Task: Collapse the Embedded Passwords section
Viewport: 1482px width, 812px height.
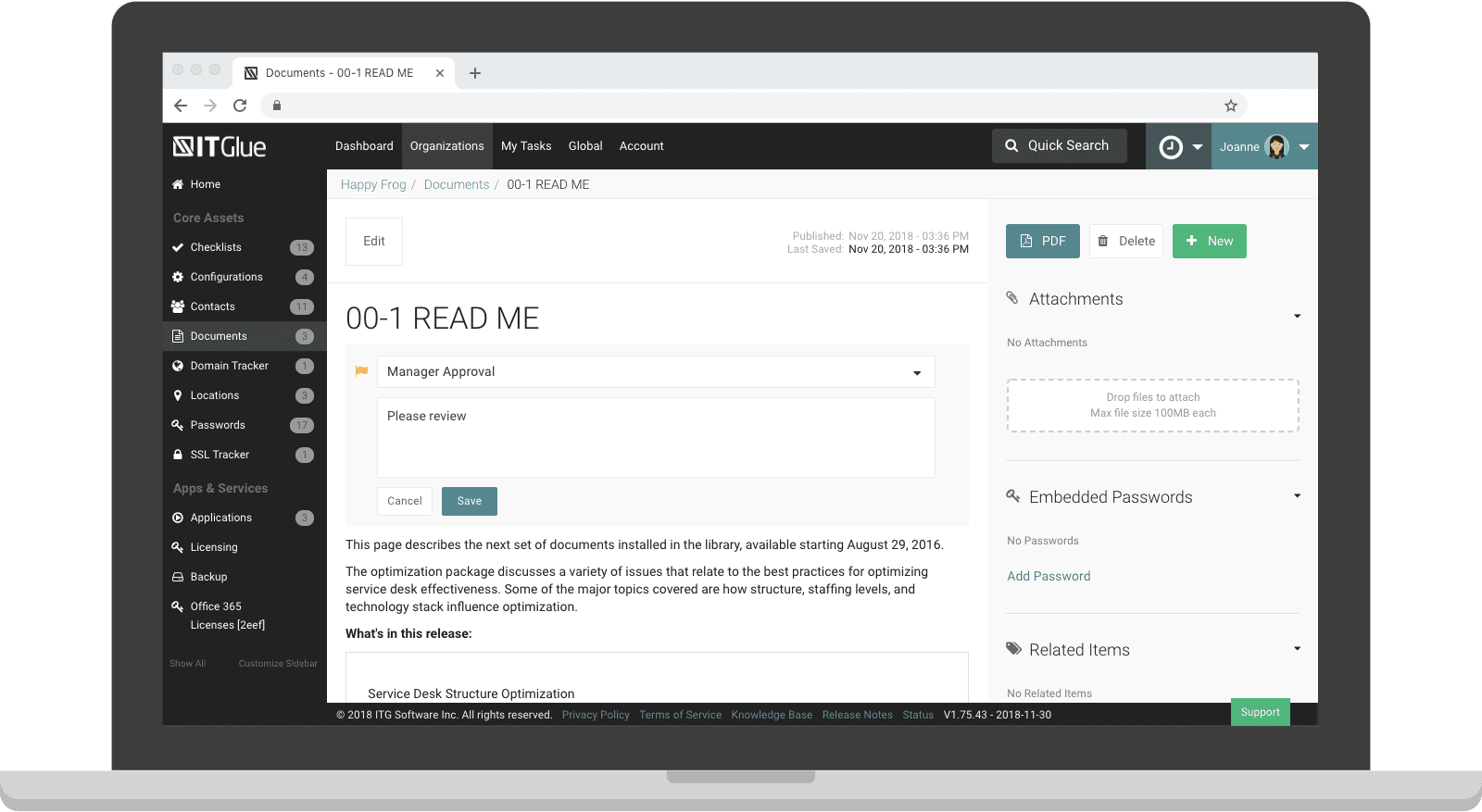Action: coord(1297,496)
